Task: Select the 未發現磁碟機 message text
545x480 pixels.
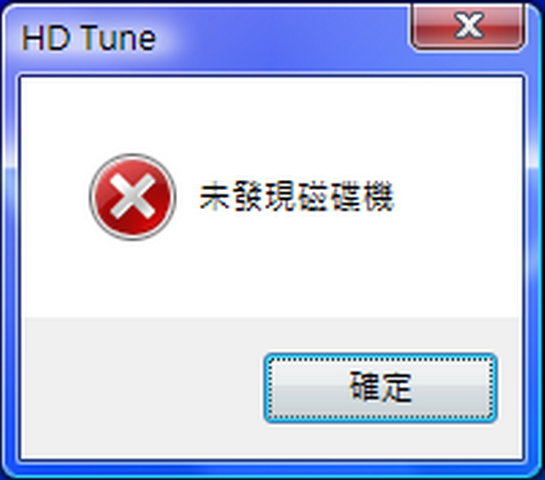Action: coord(297,197)
